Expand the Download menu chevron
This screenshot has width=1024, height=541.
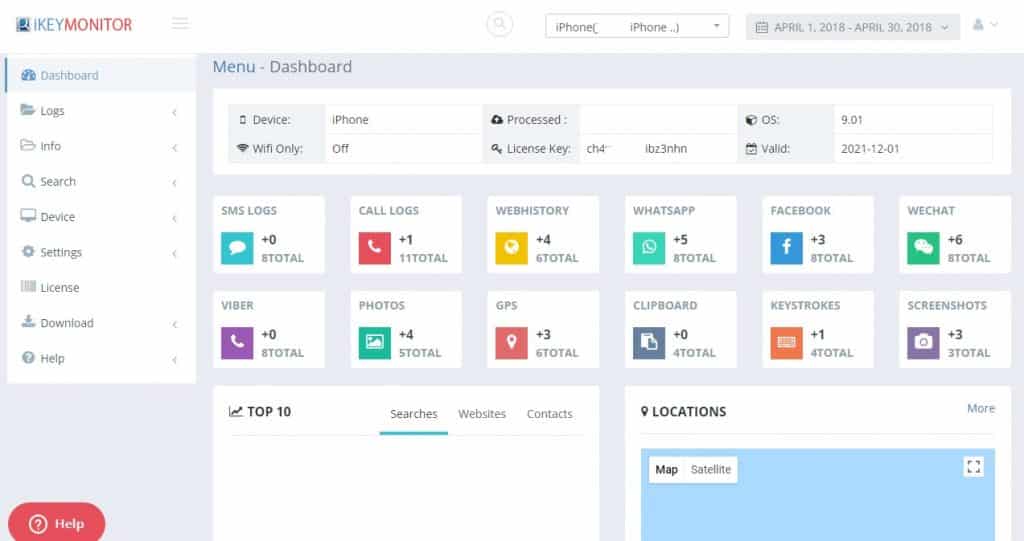click(174, 325)
